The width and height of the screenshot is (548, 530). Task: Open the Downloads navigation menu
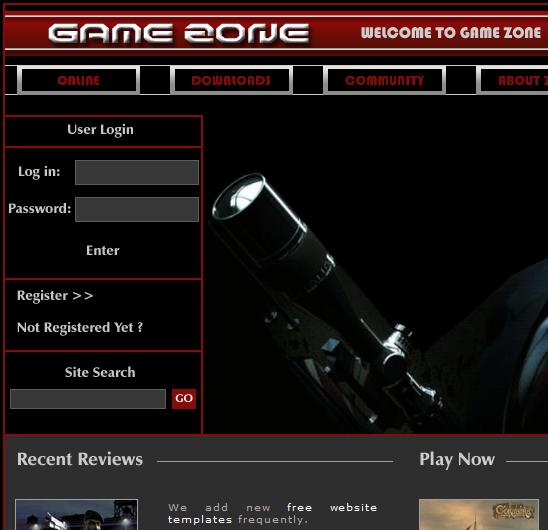pos(231,80)
